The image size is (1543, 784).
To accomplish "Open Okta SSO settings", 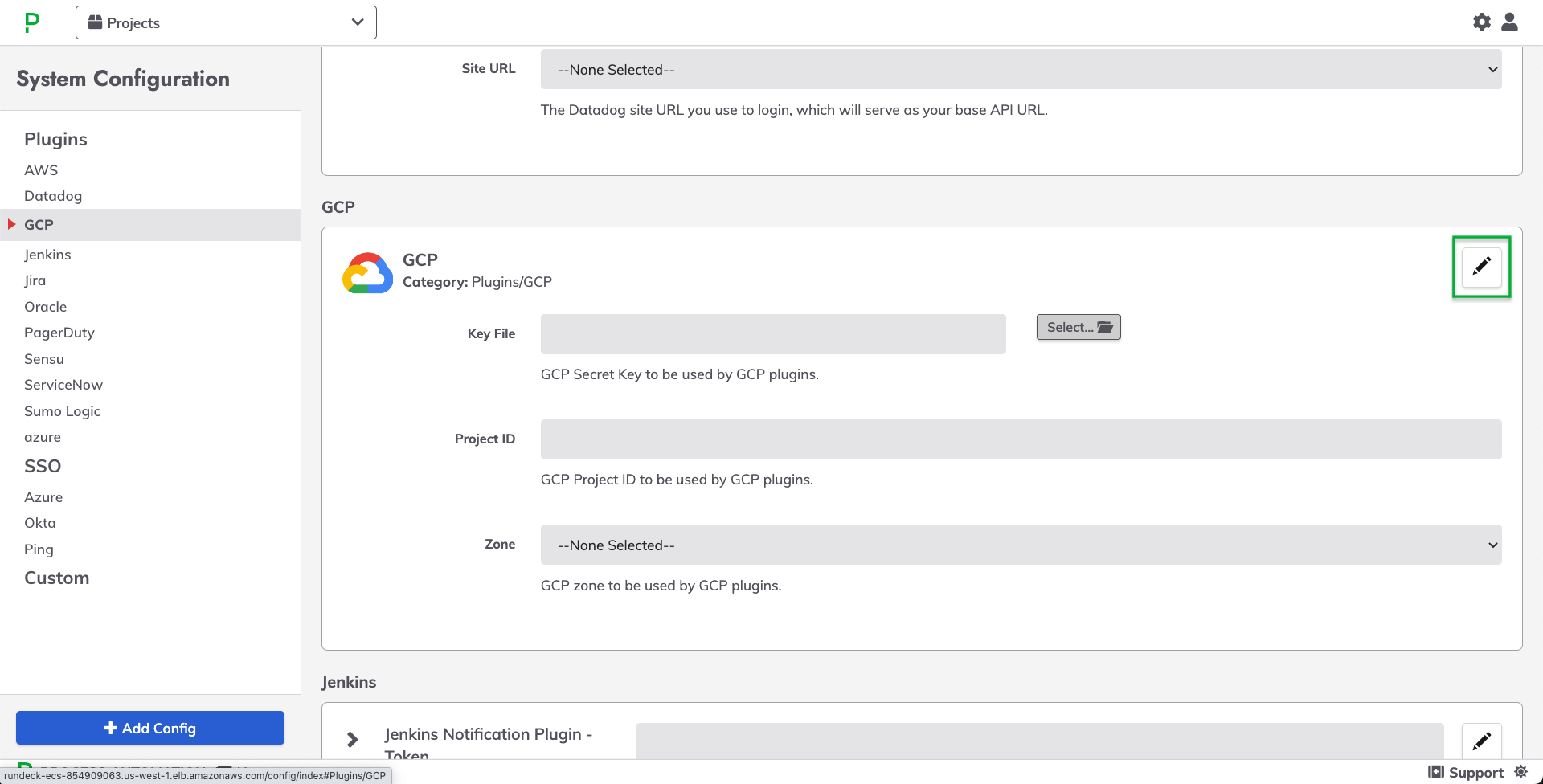I will click(x=40, y=523).
